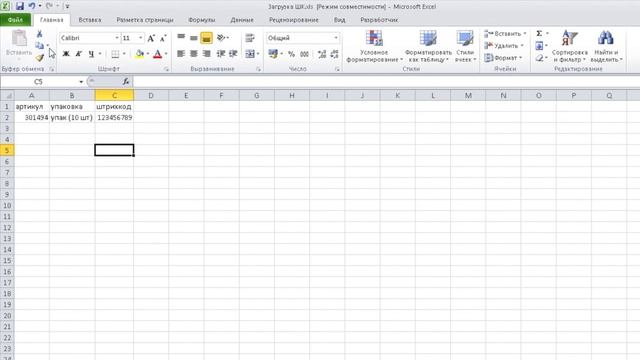Expand the Шрифт group dialog launcher
640x360 pixels.
(x=167, y=69)
